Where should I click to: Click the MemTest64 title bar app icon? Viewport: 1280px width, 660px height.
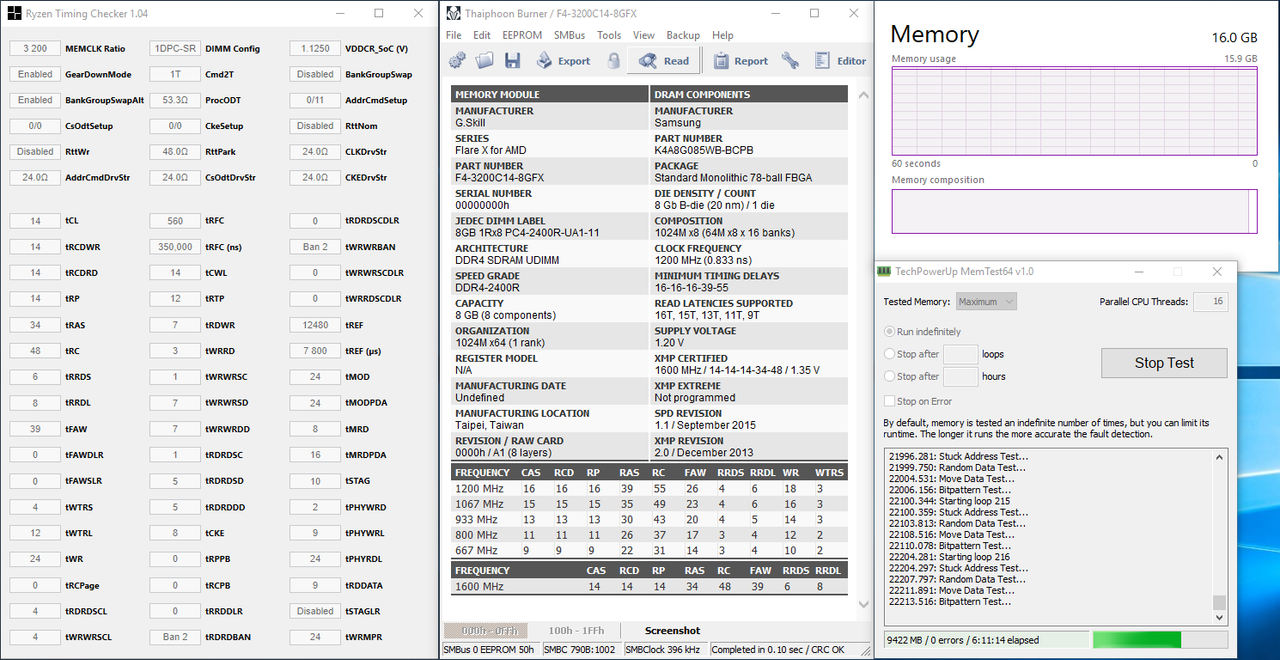click(x=884, y=271)
